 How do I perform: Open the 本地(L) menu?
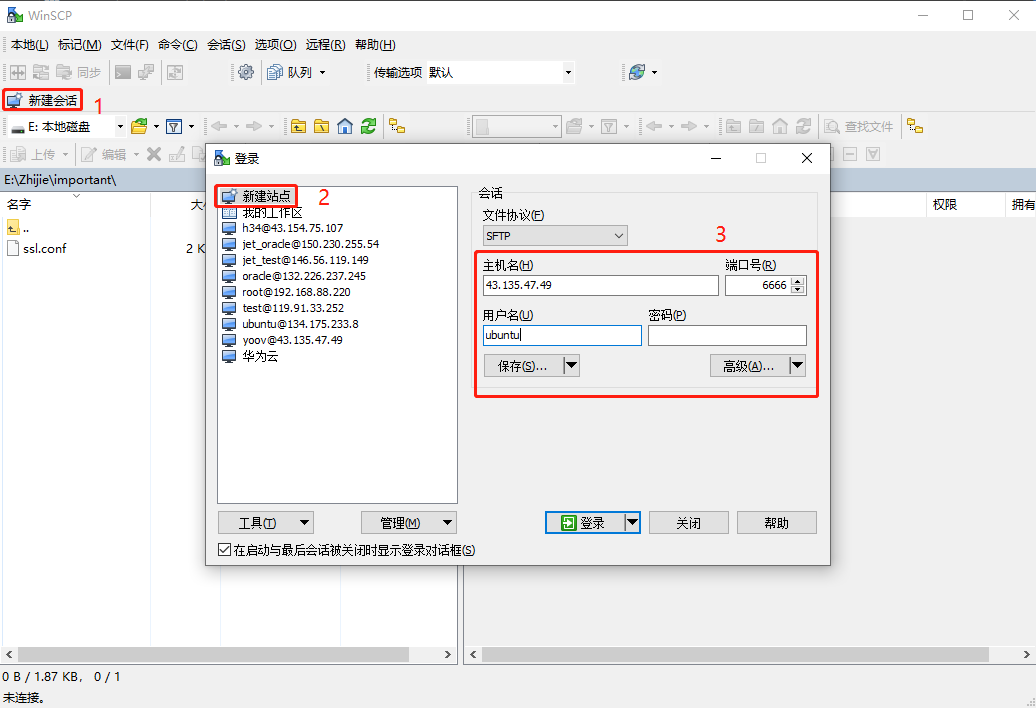30,45
